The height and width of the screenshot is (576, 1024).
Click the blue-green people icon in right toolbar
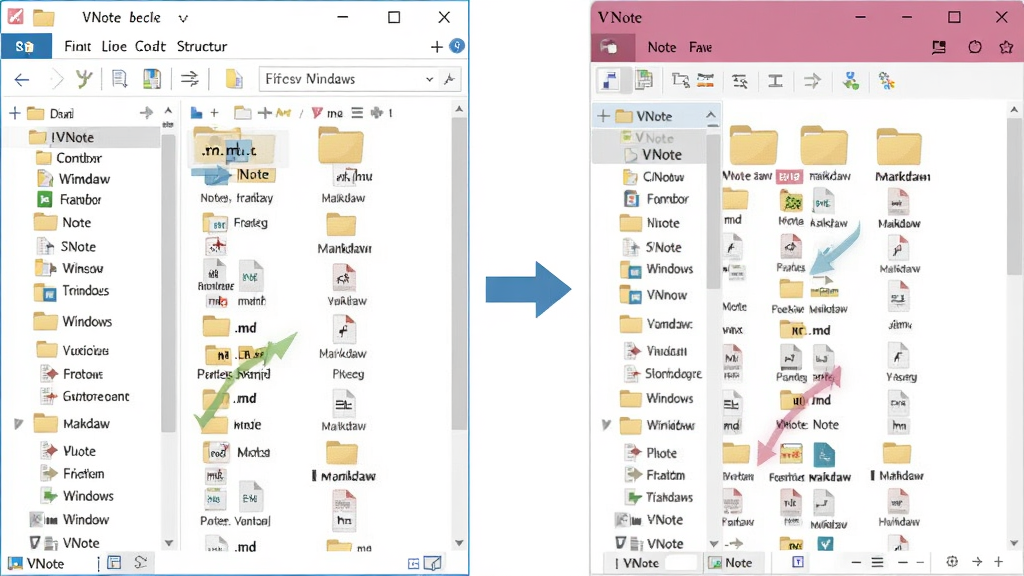(850, 81)
